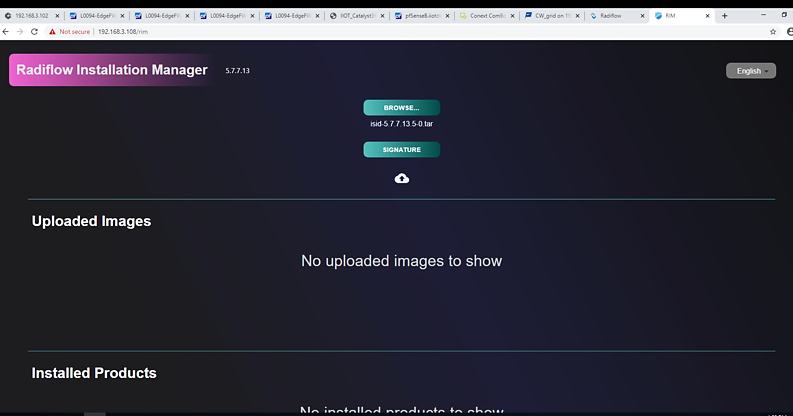Screen dimensions: 793x416
Task: Go back with browser back arrow
Action: (6, 31)
